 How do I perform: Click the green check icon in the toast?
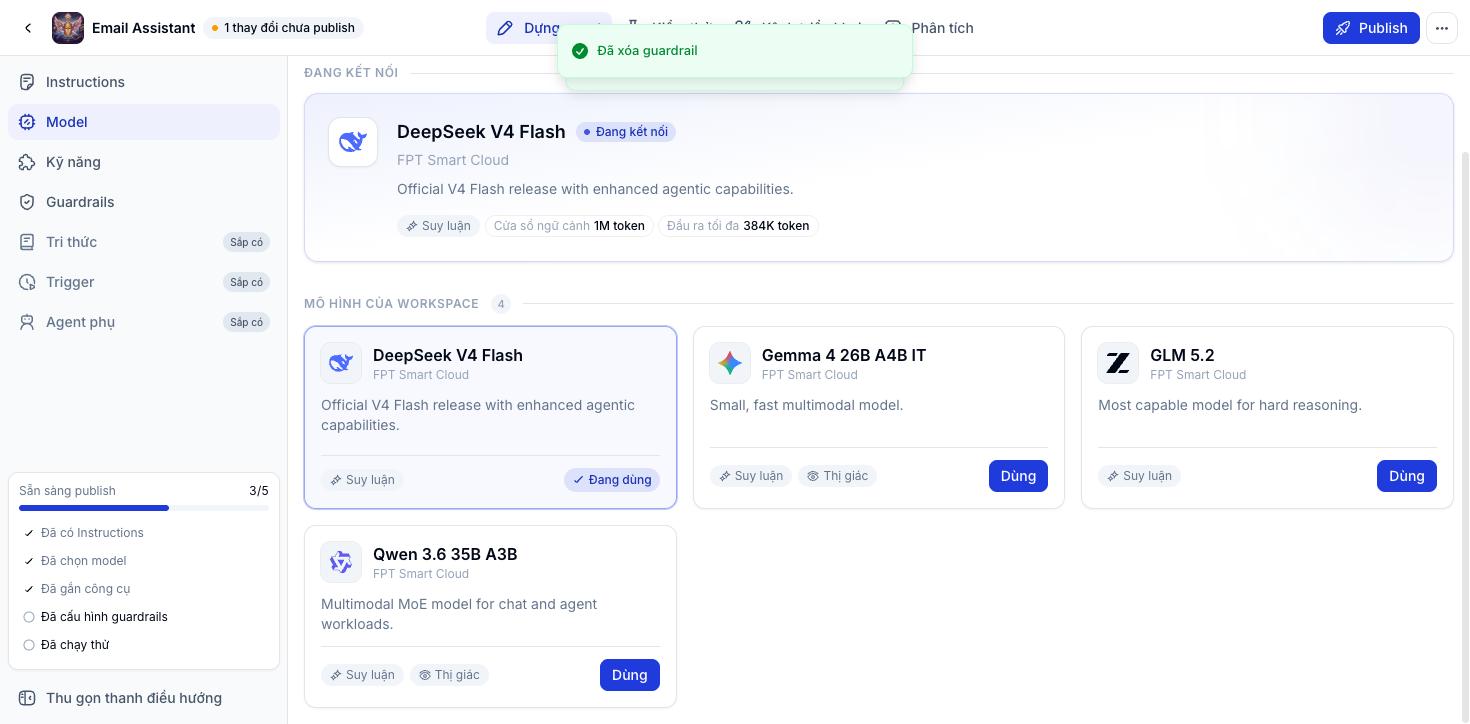[x=579, y=51]
